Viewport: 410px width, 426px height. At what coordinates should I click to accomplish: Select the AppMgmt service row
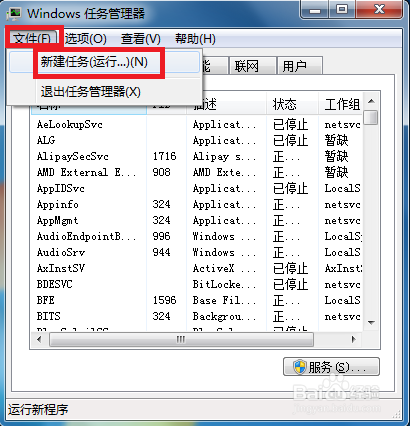[197, 220]
